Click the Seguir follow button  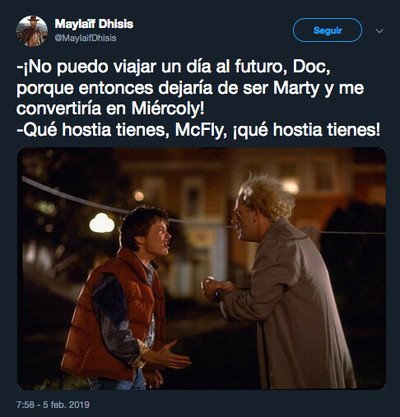tap(327, 30)
